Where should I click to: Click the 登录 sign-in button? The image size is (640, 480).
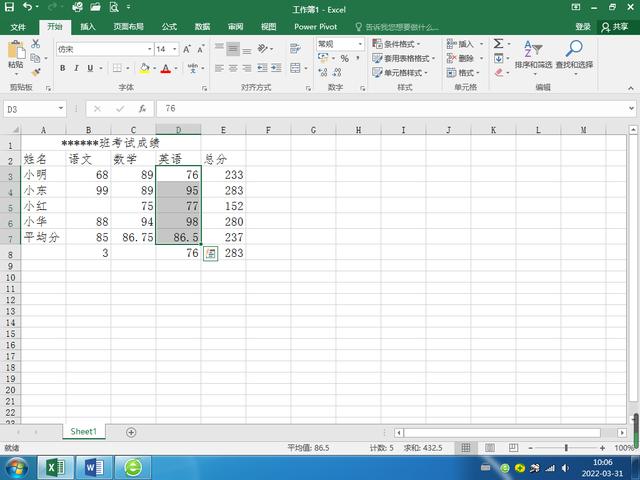(583, 27)
